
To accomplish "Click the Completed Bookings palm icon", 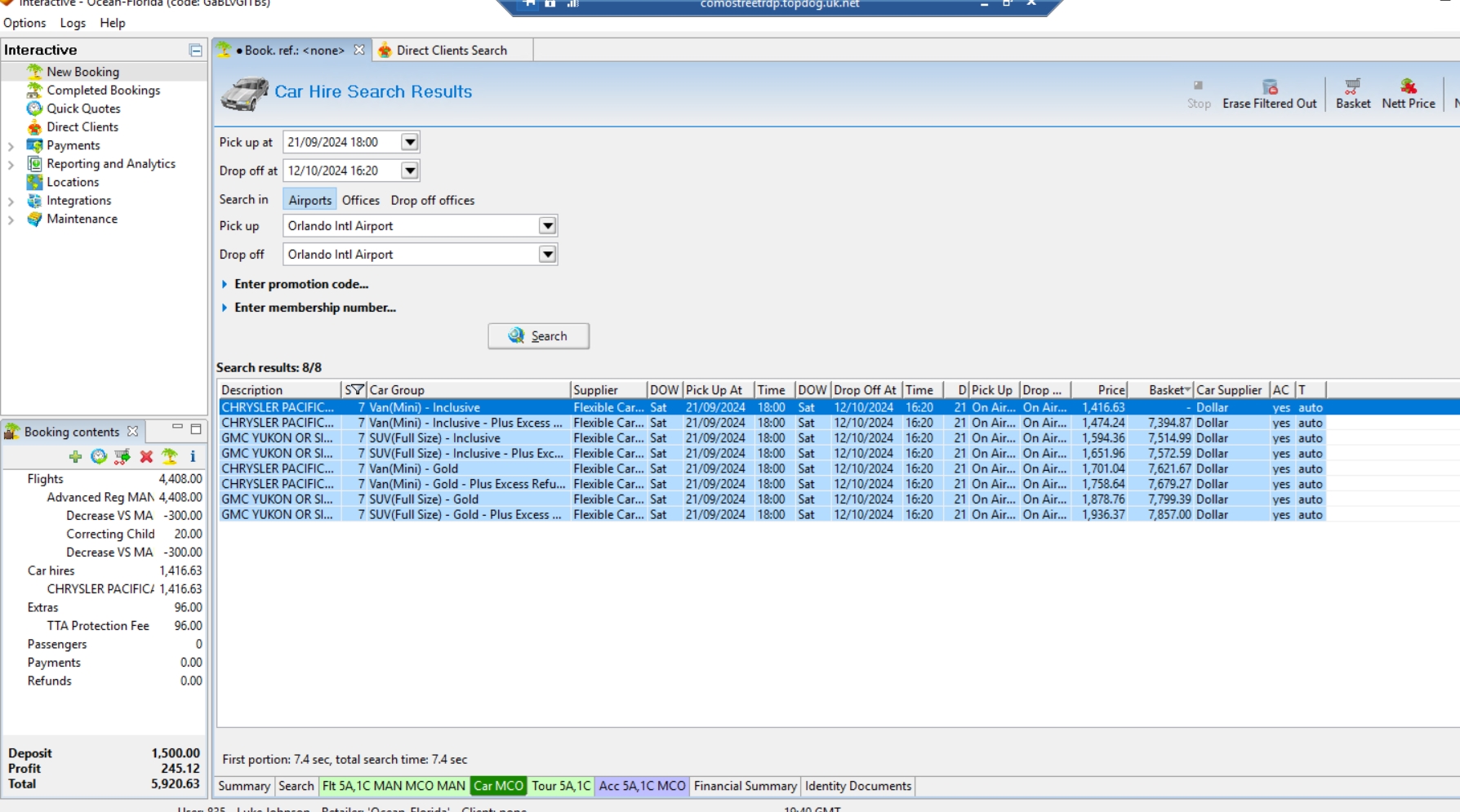I will [34, 91].
